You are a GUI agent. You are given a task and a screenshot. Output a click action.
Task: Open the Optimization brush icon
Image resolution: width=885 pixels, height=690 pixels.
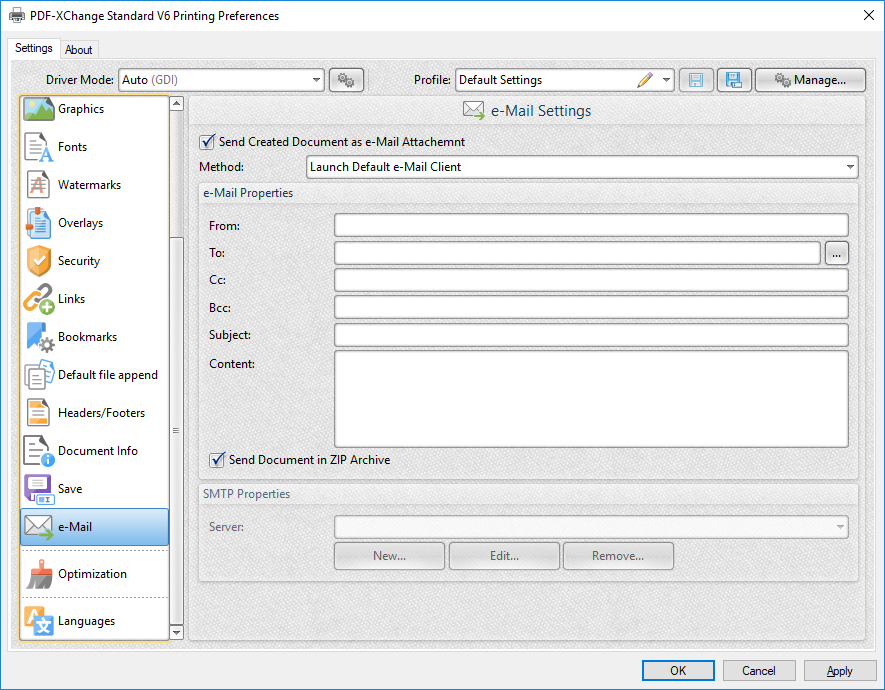point(40,574)
